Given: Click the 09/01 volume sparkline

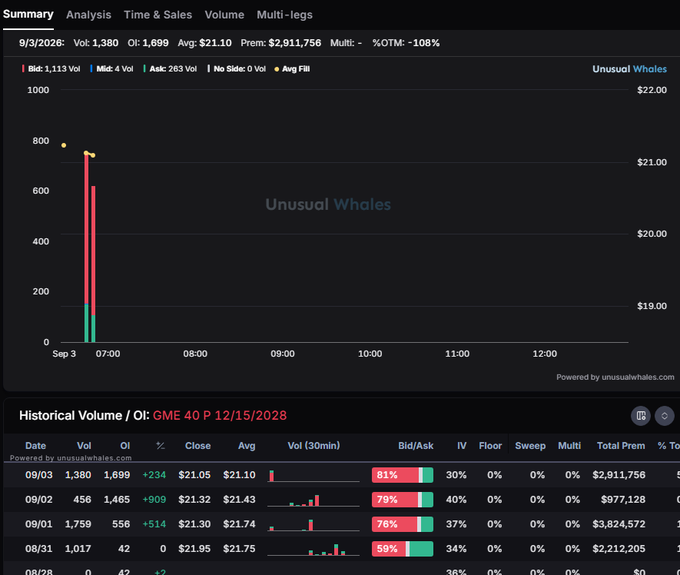Looking at the screenshot, I should (x=314, y=525).
